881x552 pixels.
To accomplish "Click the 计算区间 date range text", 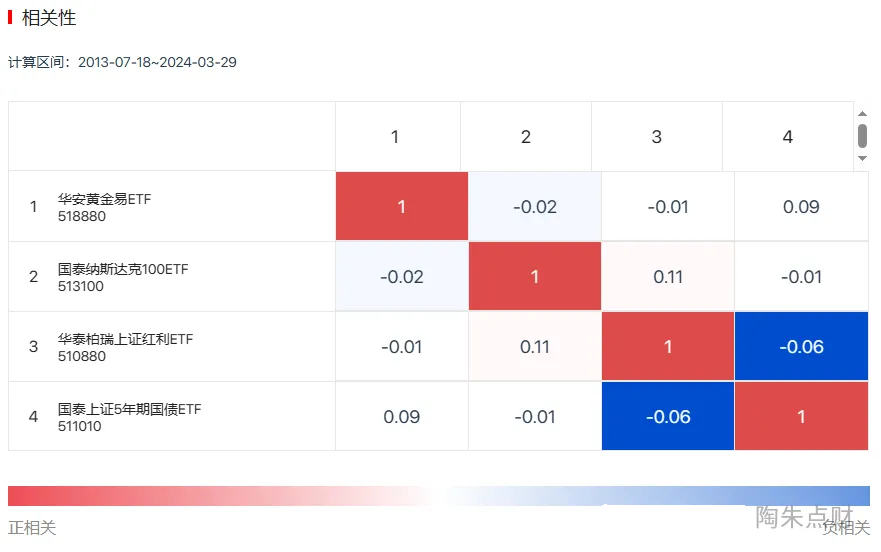I will 122,62.
